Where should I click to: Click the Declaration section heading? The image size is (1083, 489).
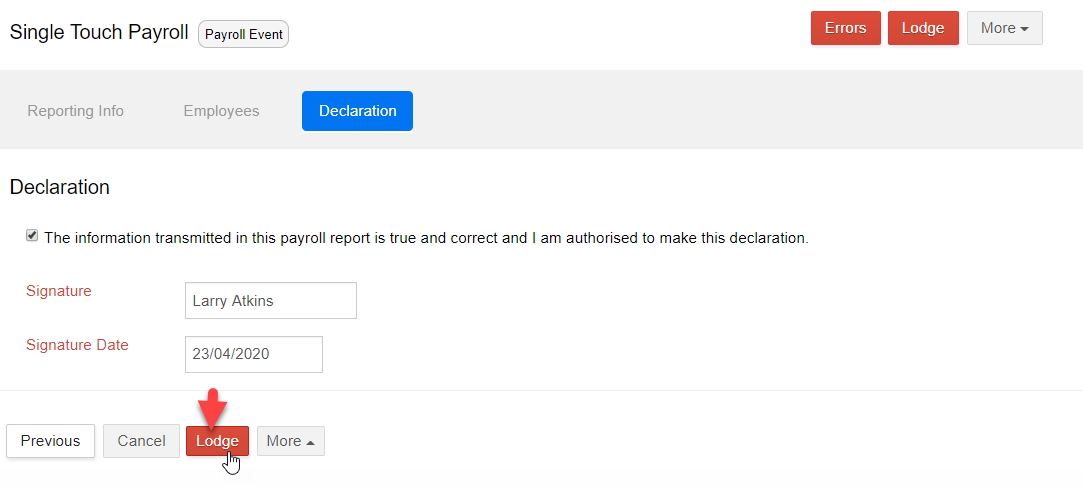pyautogui.click(x=59, y=187)
